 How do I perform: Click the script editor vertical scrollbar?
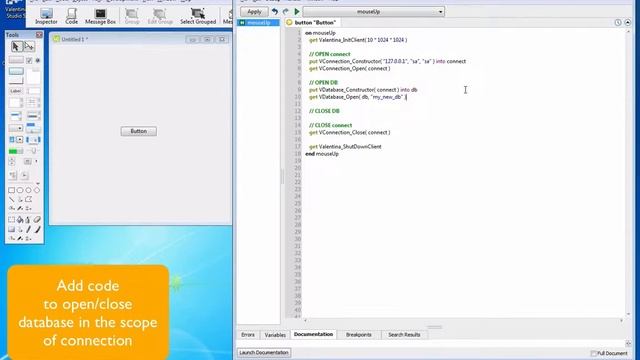point(628,173)
